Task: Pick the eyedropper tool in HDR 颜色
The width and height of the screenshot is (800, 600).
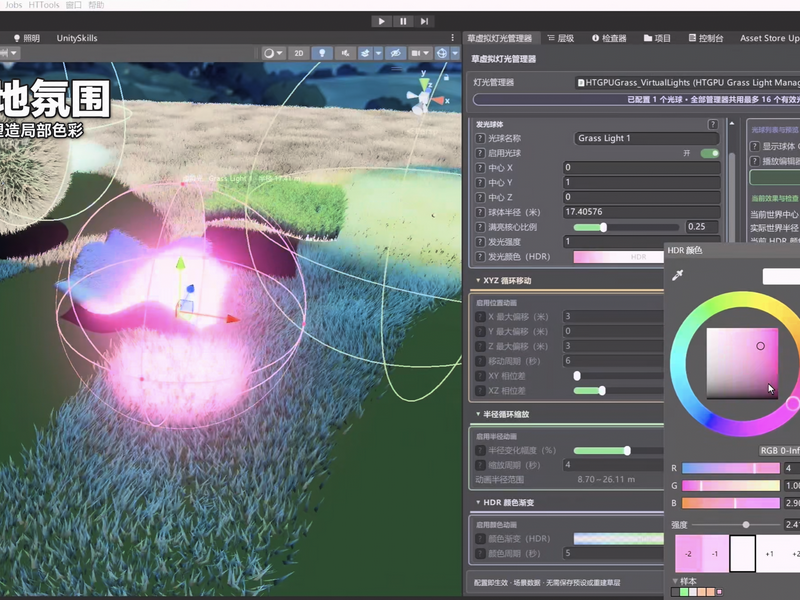Action: pyautogui.click(x=678, y=276)
